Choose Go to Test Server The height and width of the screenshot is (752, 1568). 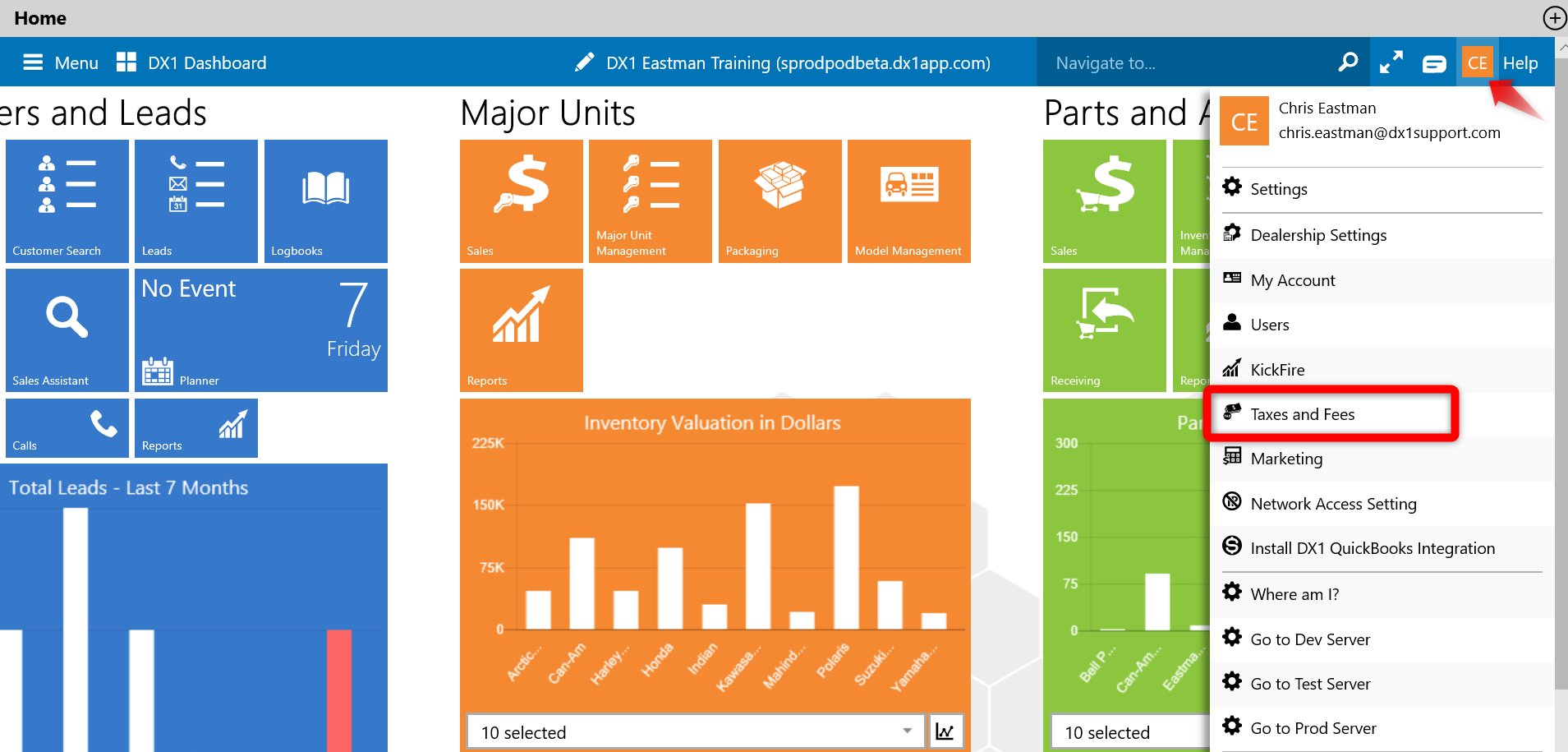click(1382, 684)
